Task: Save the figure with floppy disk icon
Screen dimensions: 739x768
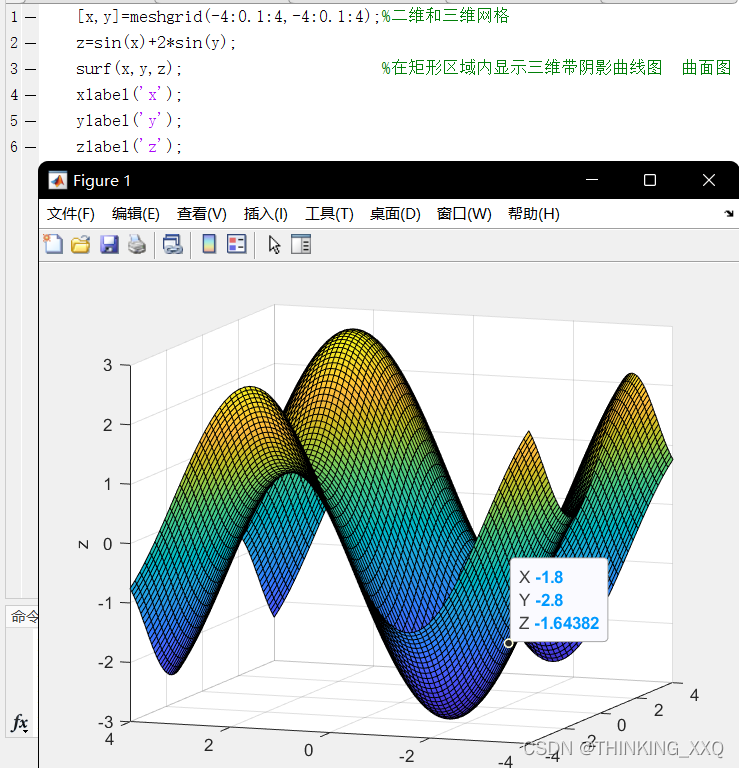Action: (109, 244)
